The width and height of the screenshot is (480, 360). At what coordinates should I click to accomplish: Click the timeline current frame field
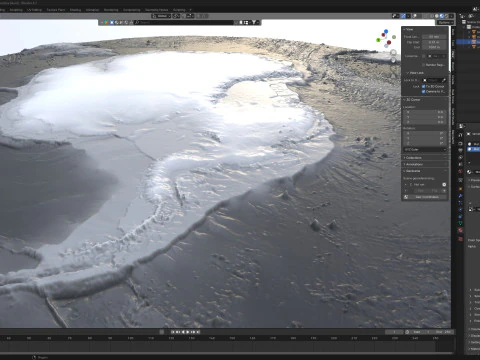coord(394,332)
